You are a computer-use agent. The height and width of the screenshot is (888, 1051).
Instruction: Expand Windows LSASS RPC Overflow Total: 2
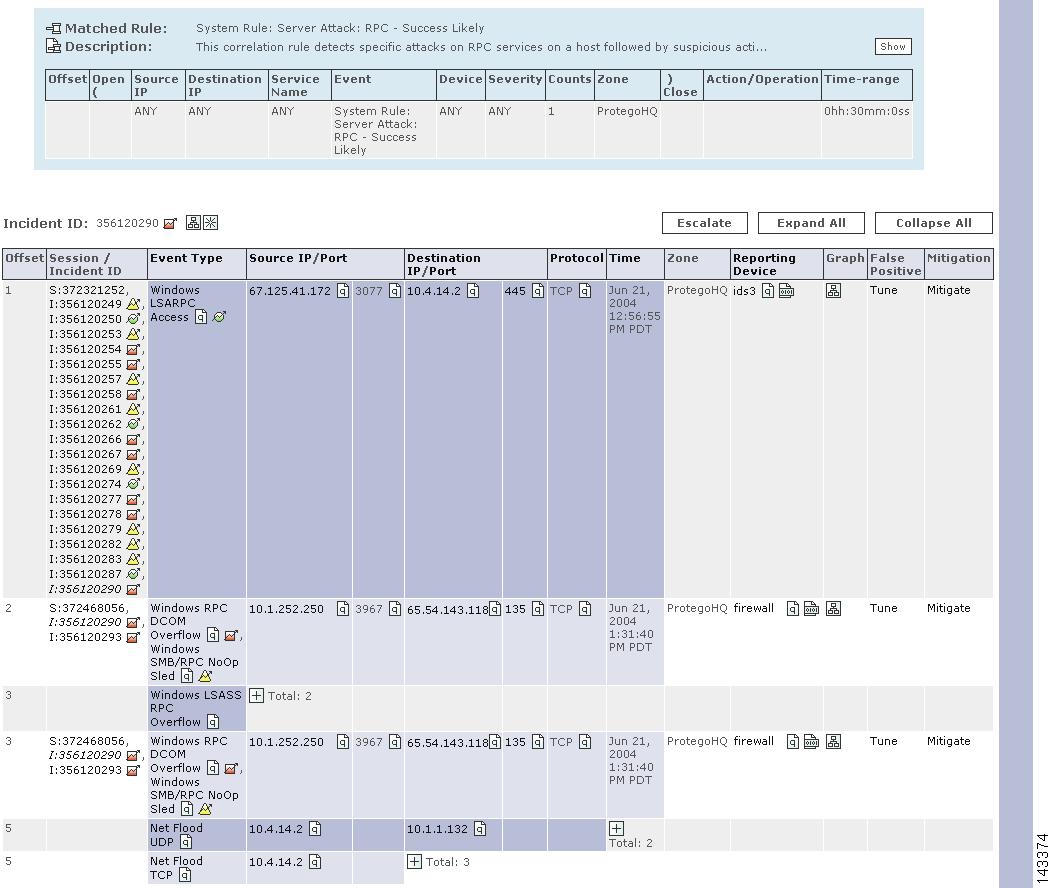point(257,696)
